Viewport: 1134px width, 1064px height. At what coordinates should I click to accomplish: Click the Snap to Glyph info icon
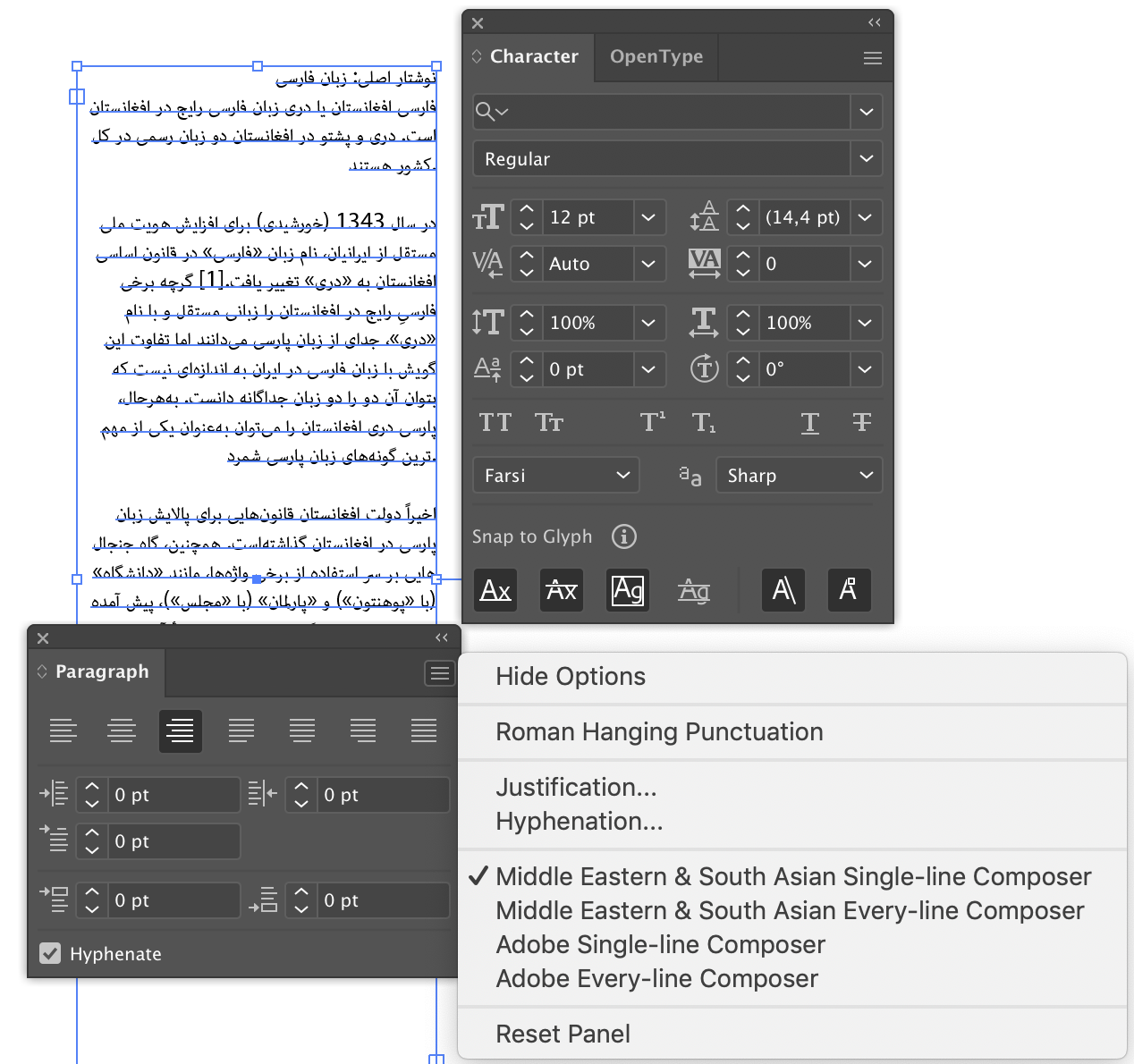point(623,536)
